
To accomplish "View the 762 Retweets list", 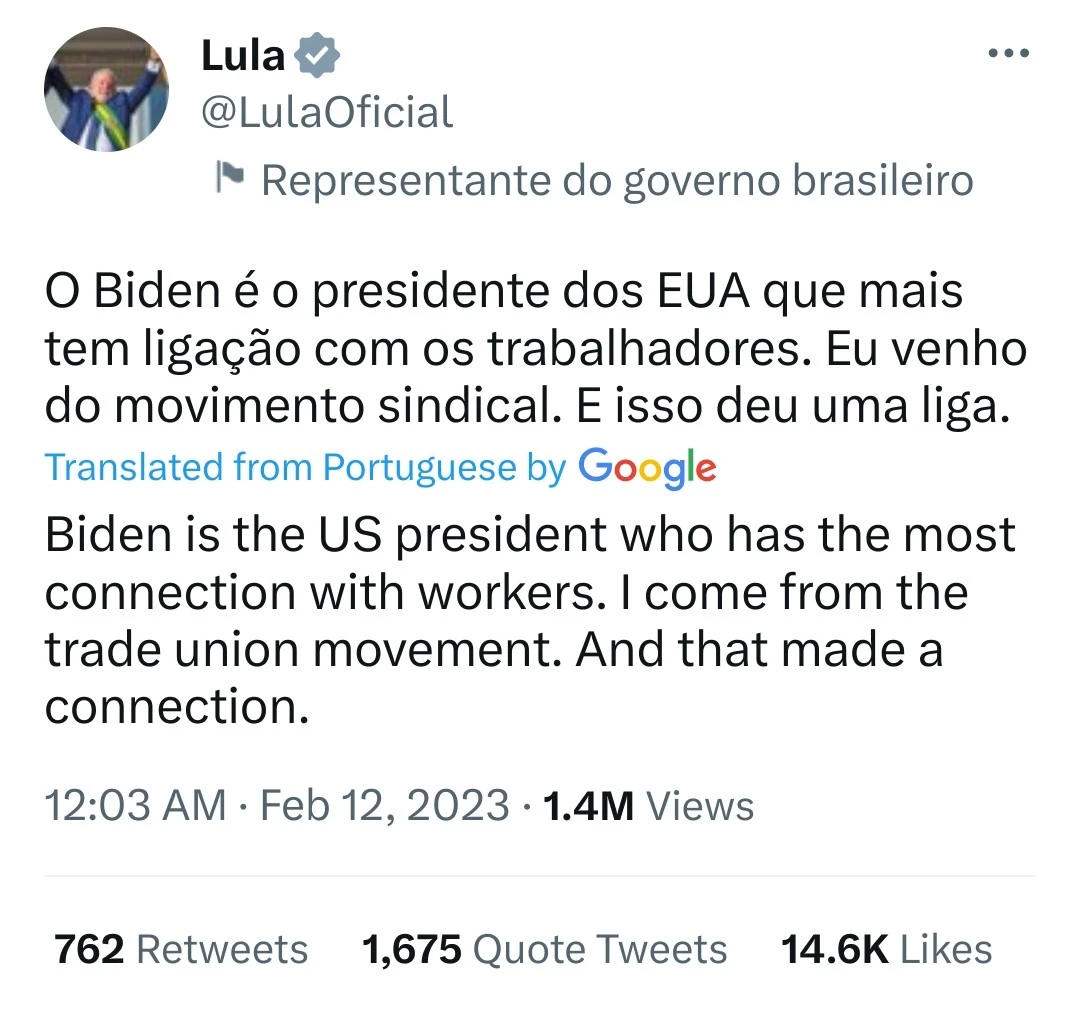I will pyautogui.click(x=181, y=949).
